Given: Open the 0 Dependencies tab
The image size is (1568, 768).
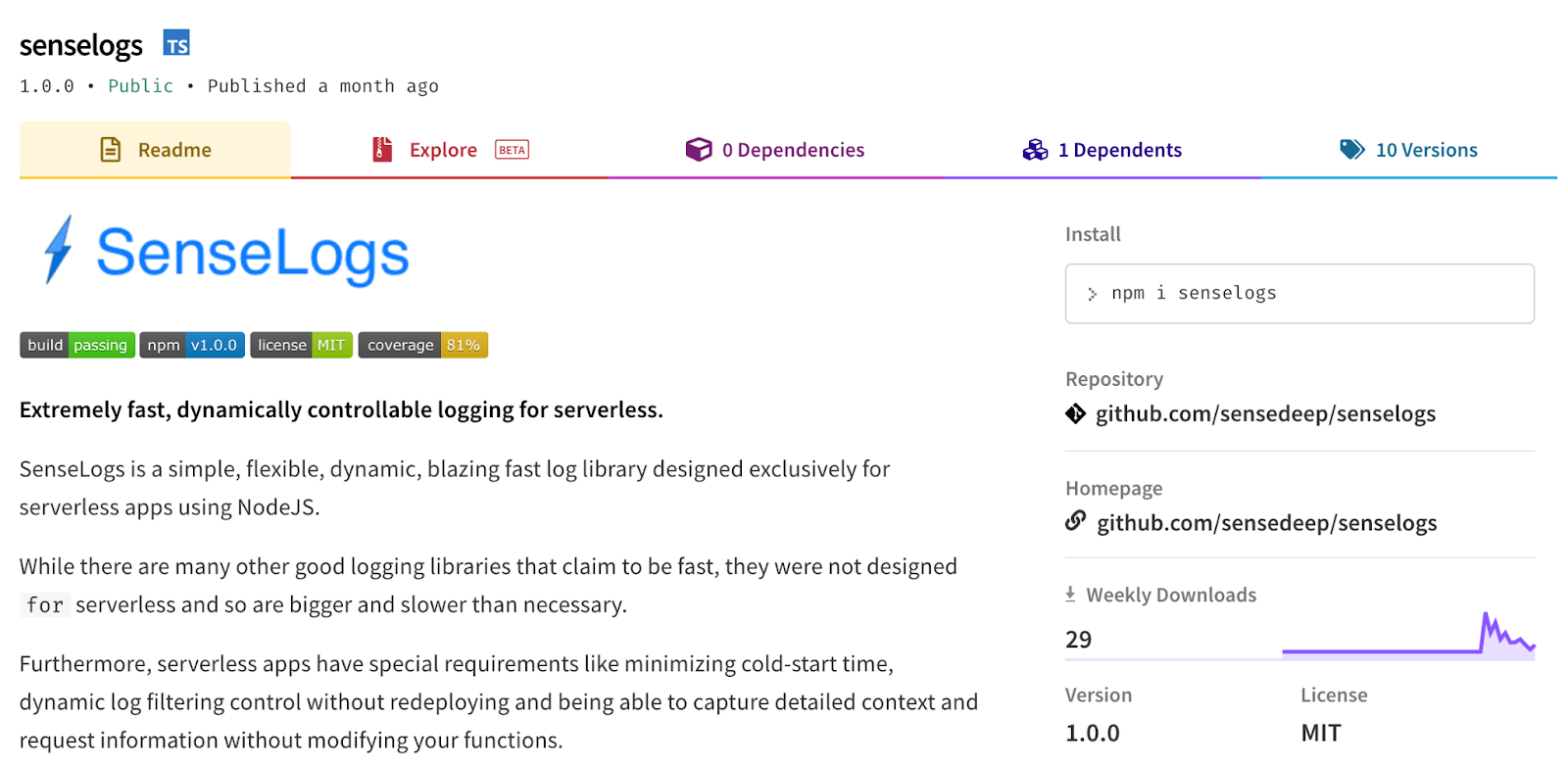Looking at the screenshot, I should (775, 150).
